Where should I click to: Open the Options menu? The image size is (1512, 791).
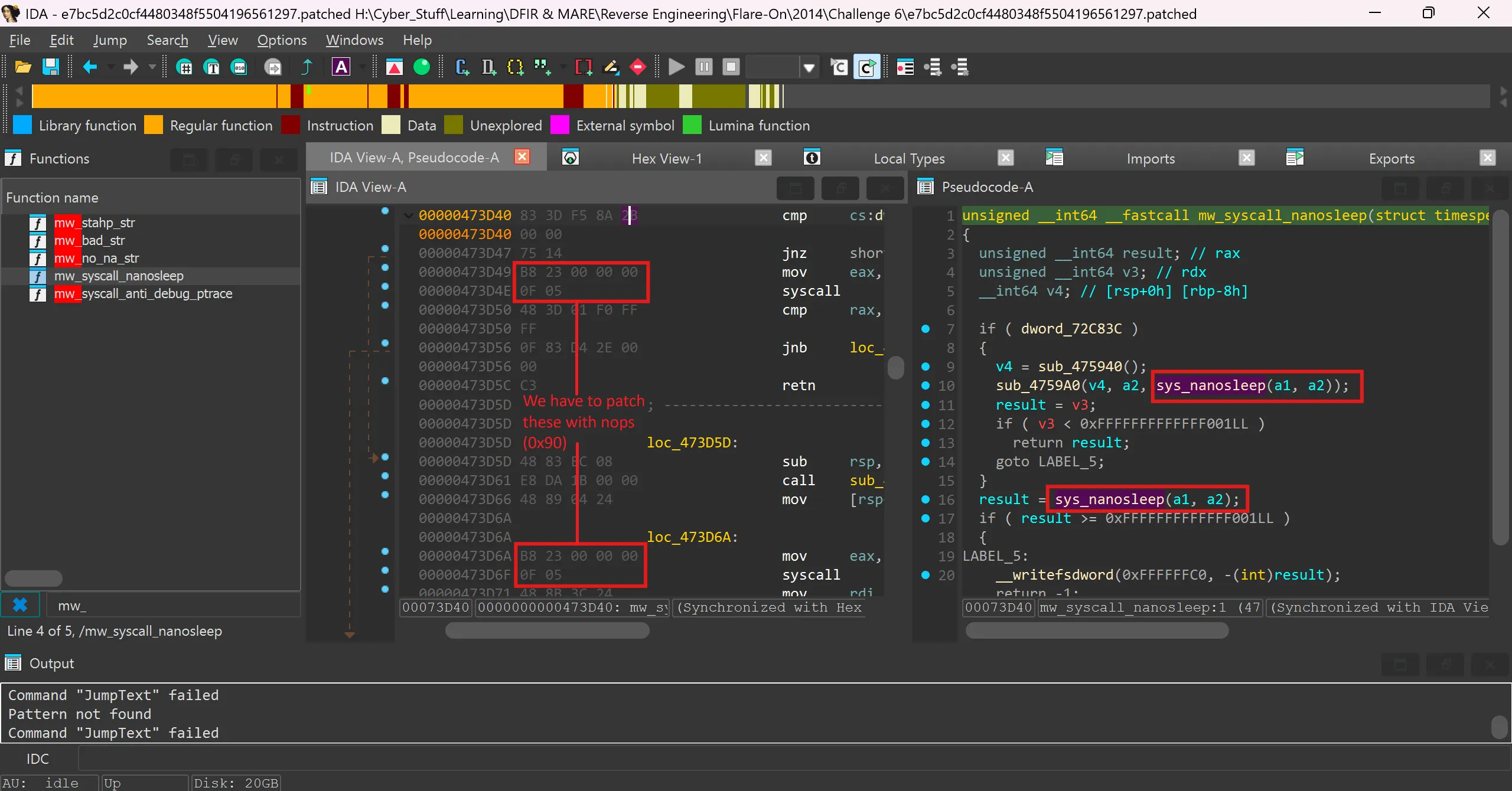pos(282,40)
